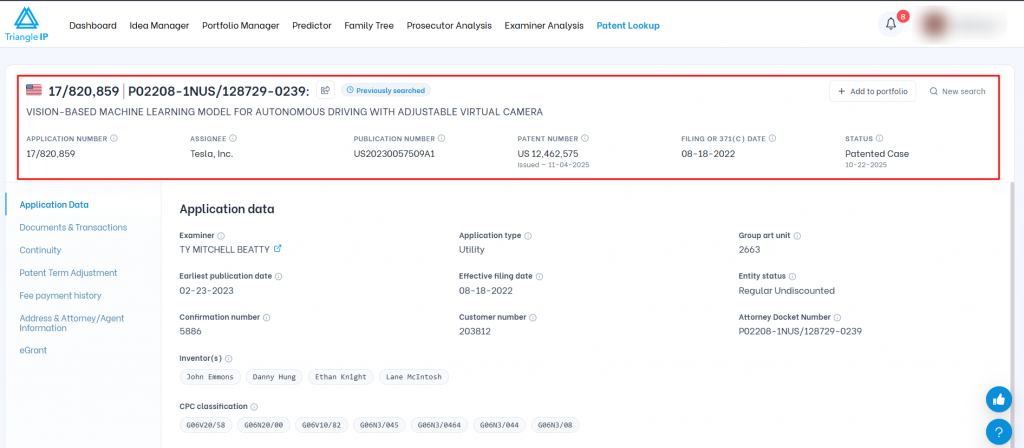Open Address & Attorney/Agent Information section
This screenshot has height=448, width=1024.
(72, 323)
